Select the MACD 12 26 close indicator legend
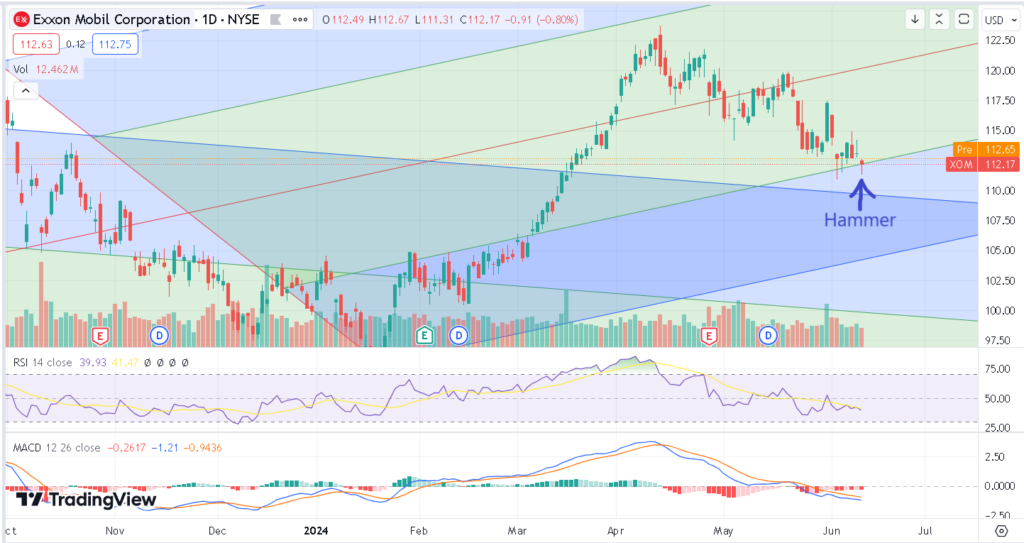 click(57, 448)
